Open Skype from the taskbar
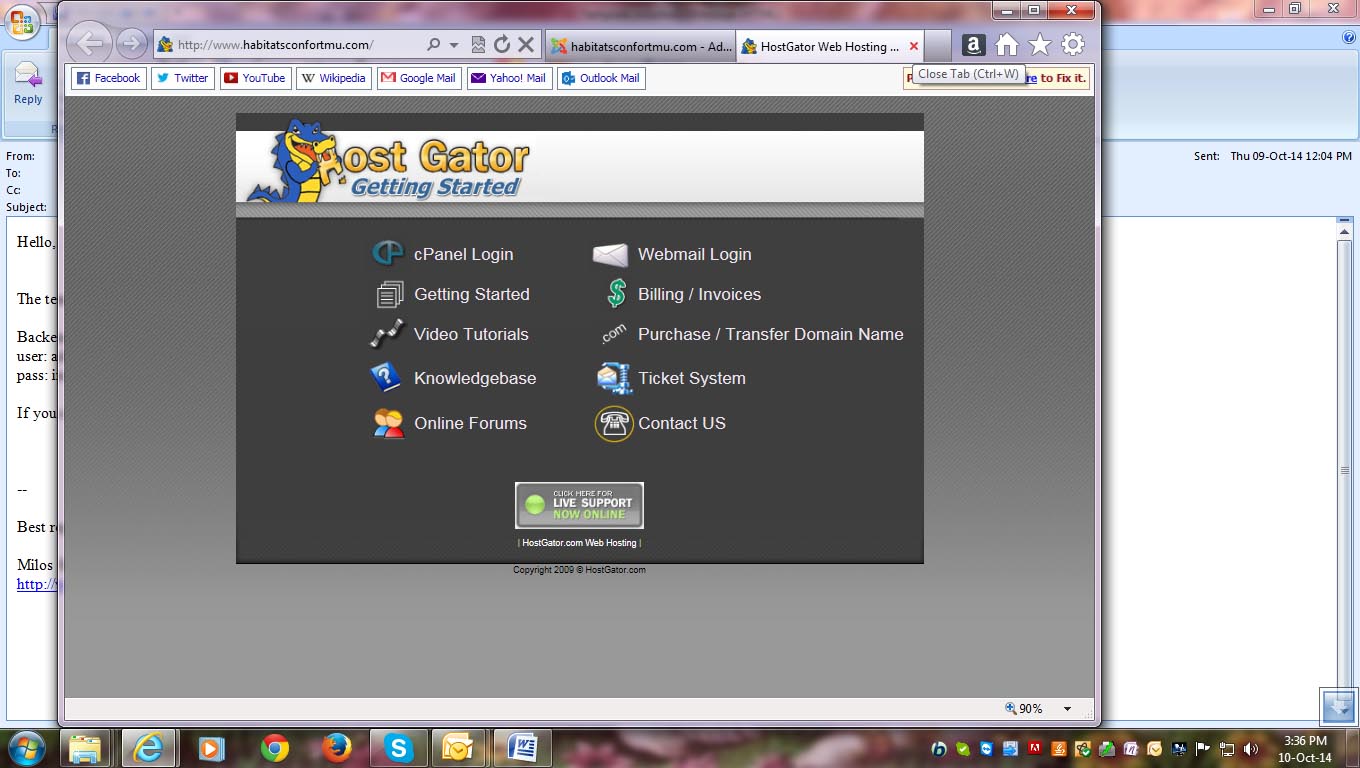Screen dimensions: 1360x768 tap(399, 748)
